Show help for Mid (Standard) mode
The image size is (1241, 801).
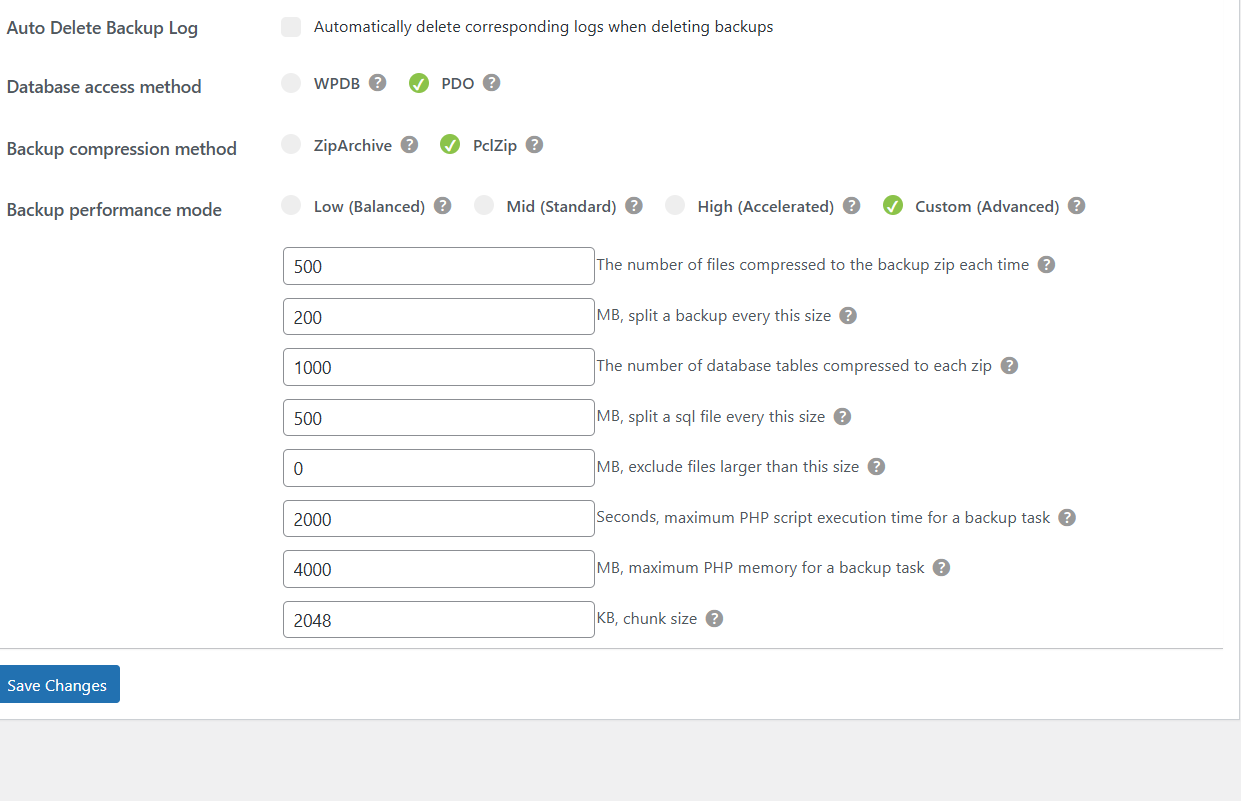633,206
